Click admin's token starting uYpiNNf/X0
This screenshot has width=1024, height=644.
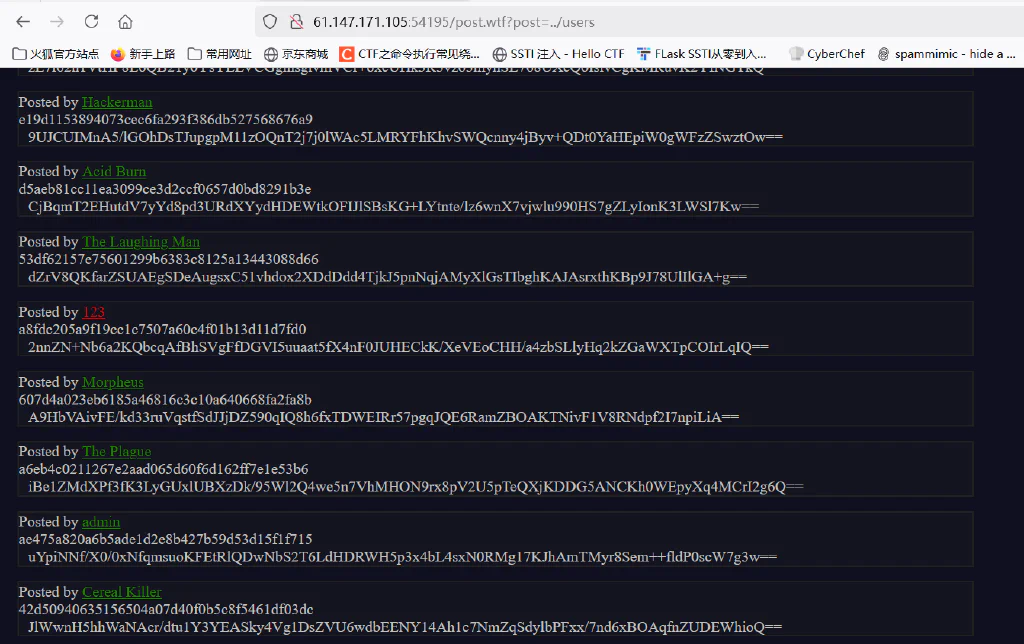(402, 557)
